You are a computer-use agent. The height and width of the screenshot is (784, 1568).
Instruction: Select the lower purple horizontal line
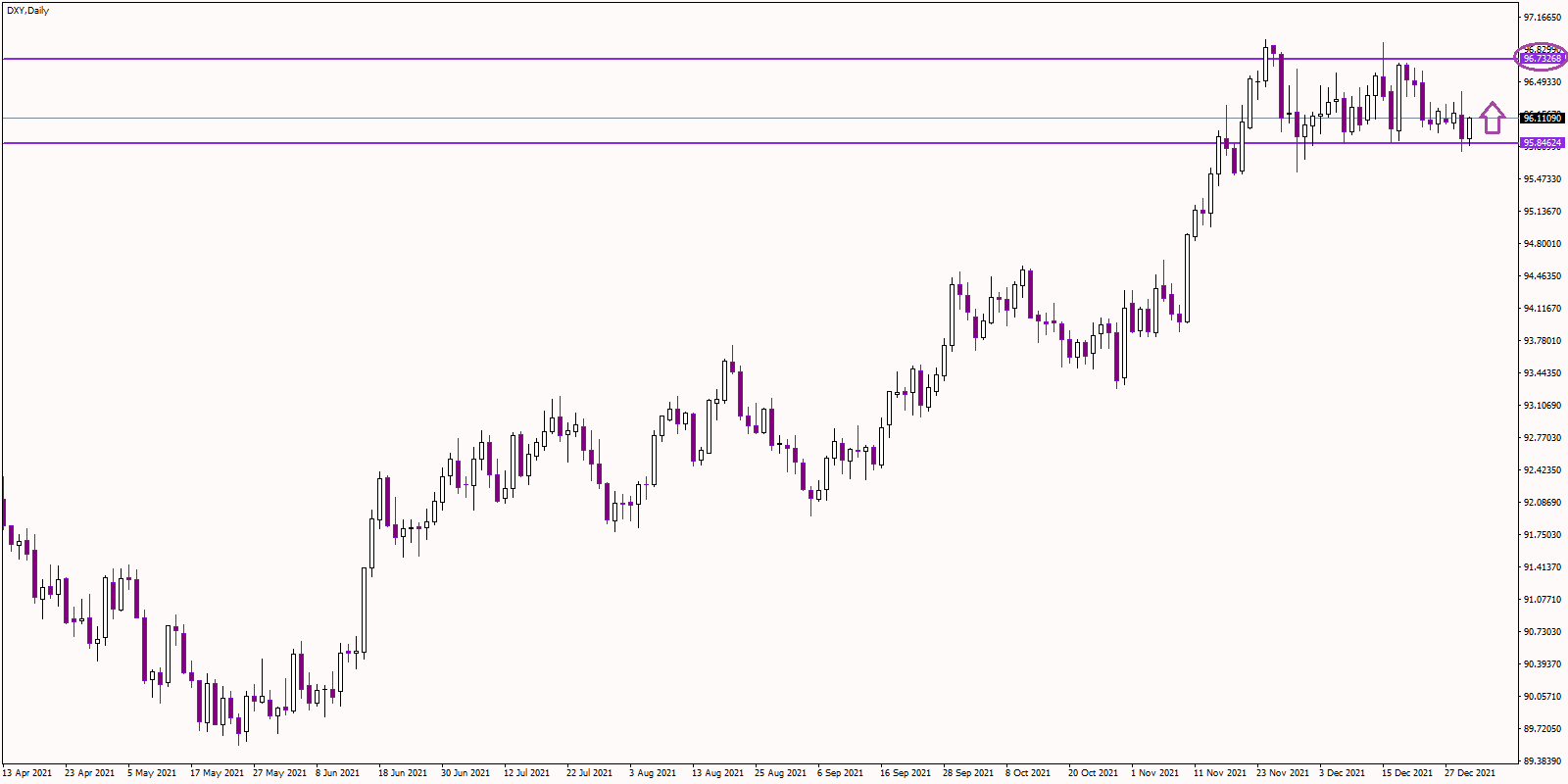[759, 143]
